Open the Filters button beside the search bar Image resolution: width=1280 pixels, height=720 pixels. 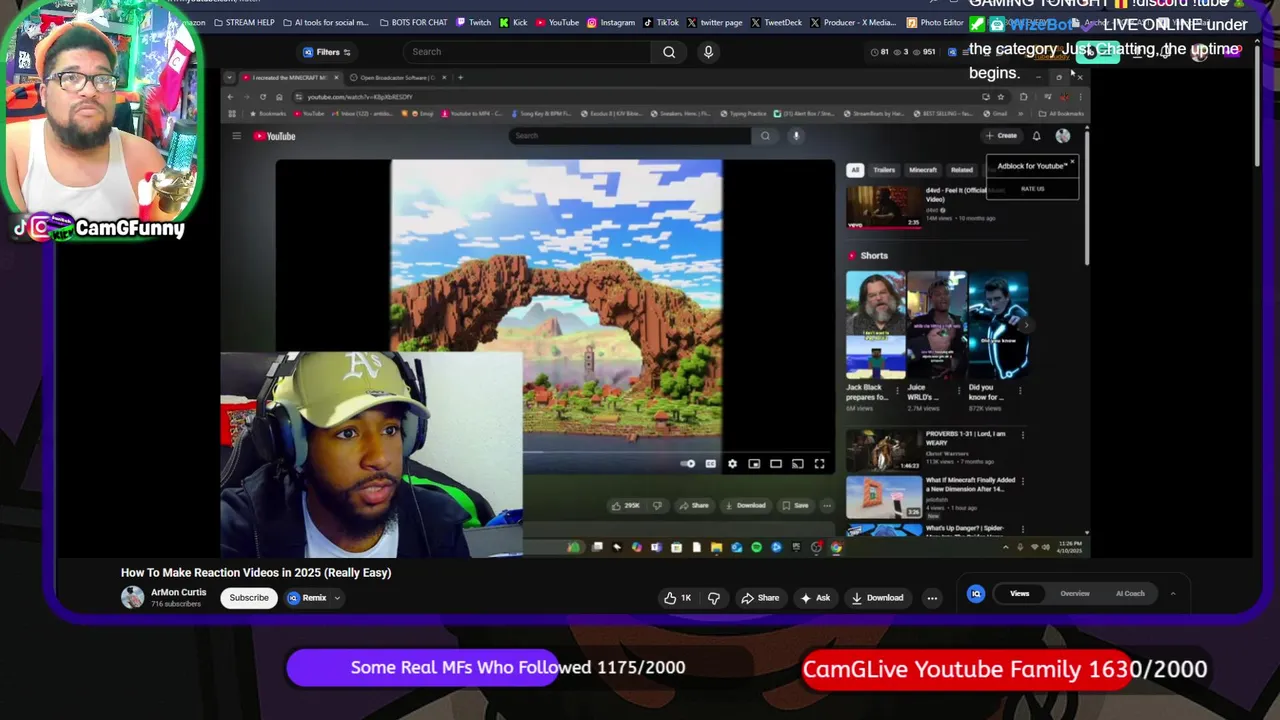[326, 52]
